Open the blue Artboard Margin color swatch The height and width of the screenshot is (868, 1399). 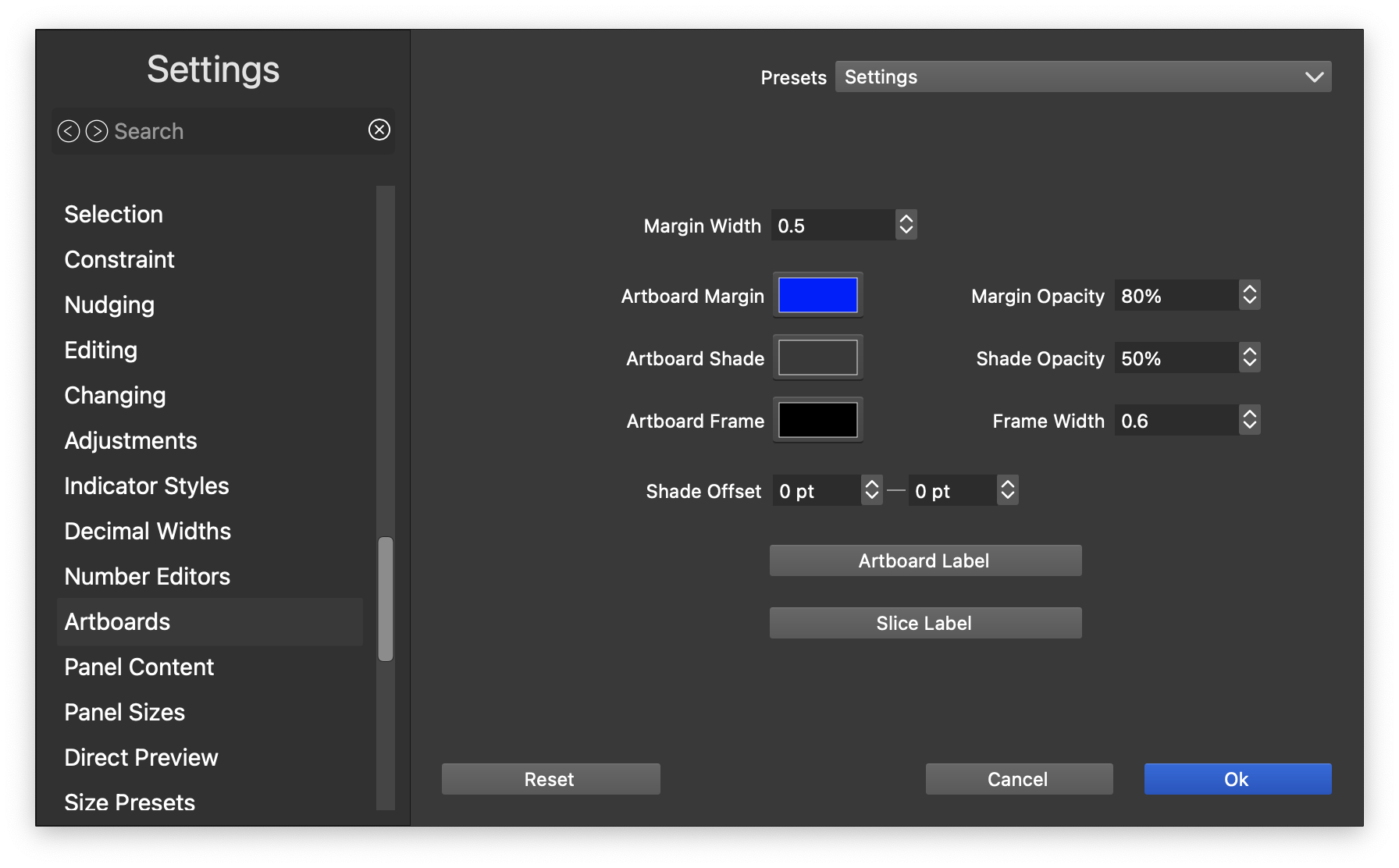[x=817, y=295]
